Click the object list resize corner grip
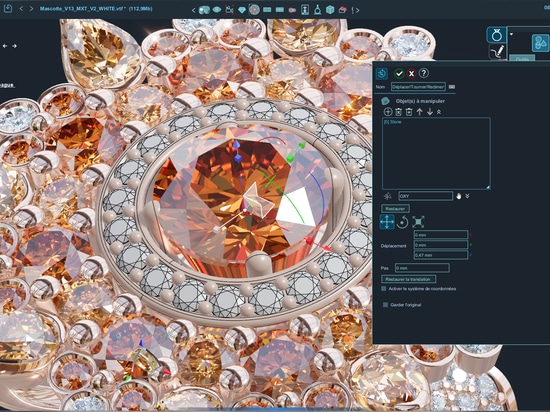Image resolution: width=550 pixels, height=412 pixels. 488,187
